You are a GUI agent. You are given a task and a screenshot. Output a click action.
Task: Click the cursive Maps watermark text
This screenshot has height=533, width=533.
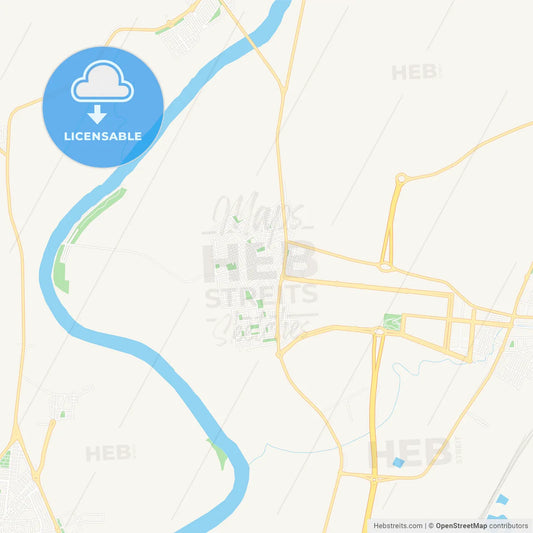(x=258, y=213)
